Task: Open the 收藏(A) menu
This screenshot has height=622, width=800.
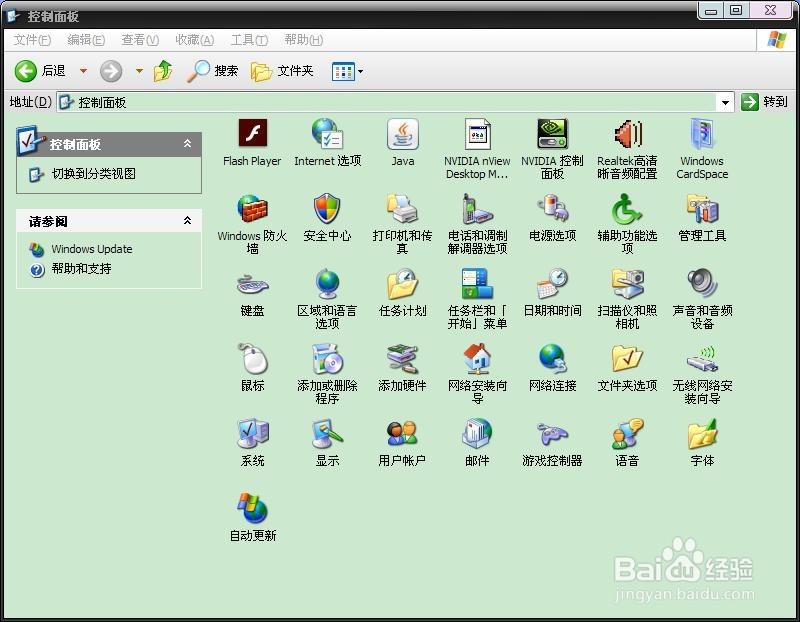Action: pyautogui.click(x=194, y=40)
